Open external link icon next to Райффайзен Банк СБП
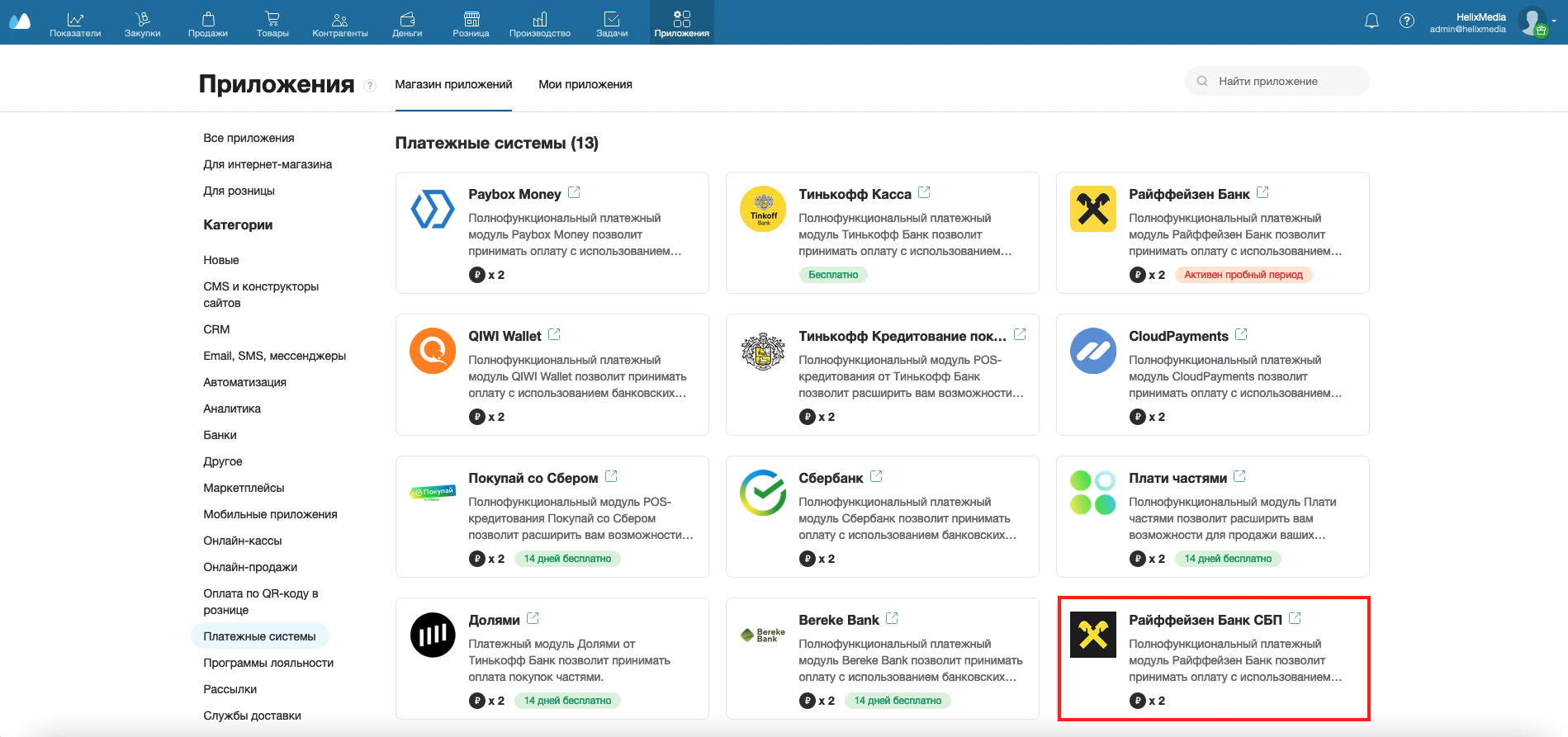The height and width of the screenshot is (737, 1568). coord(1295,618)
